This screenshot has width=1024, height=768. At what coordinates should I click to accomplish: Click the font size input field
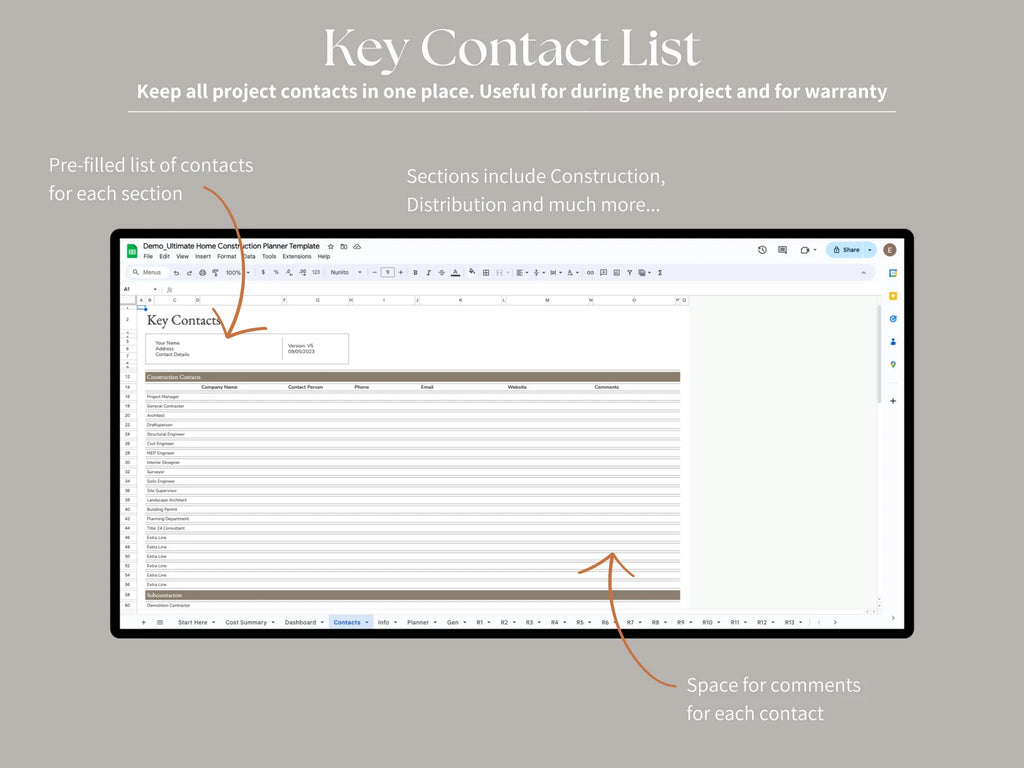click(x=387, y=272)
